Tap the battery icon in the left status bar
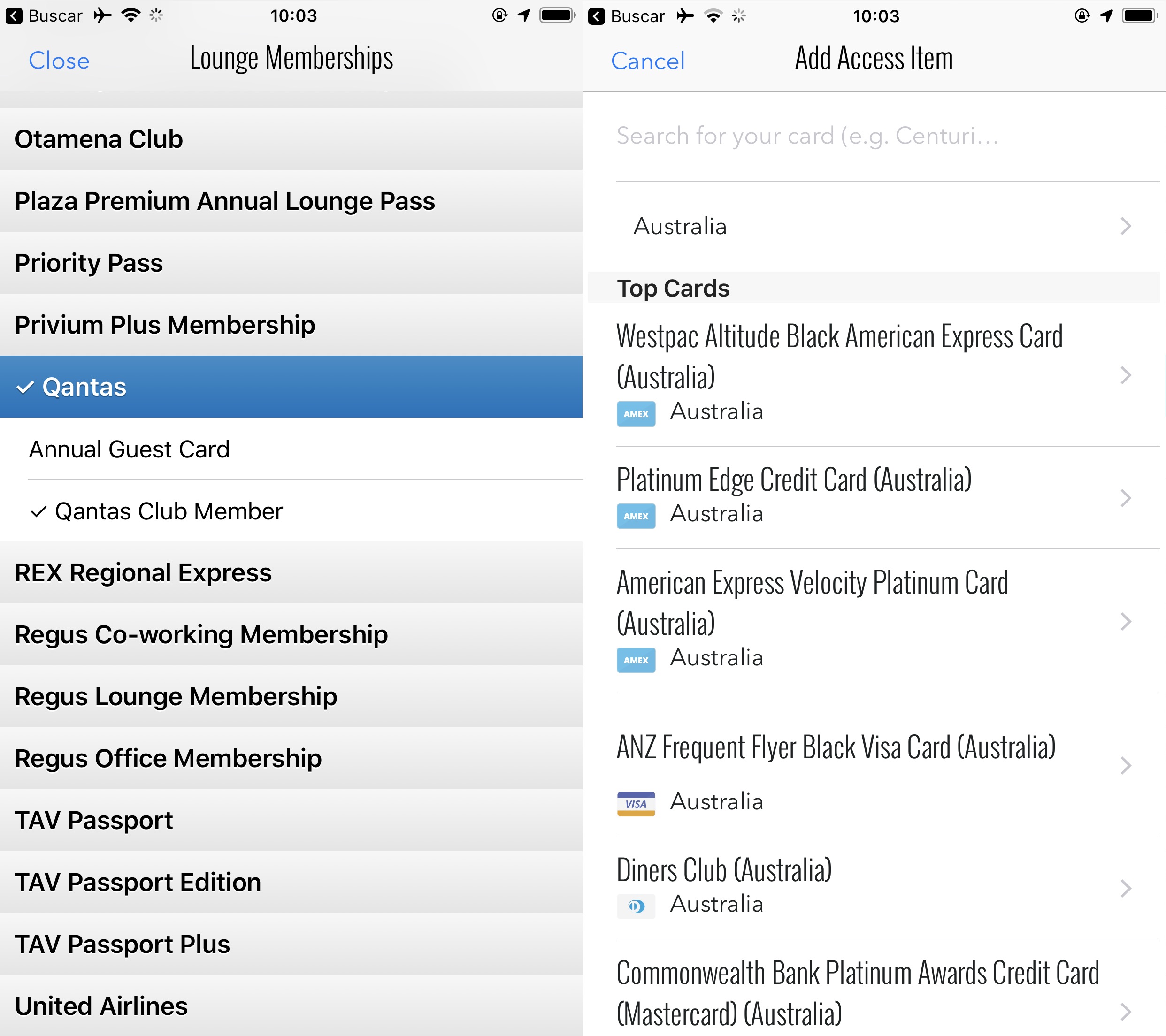 coord(557,15)
